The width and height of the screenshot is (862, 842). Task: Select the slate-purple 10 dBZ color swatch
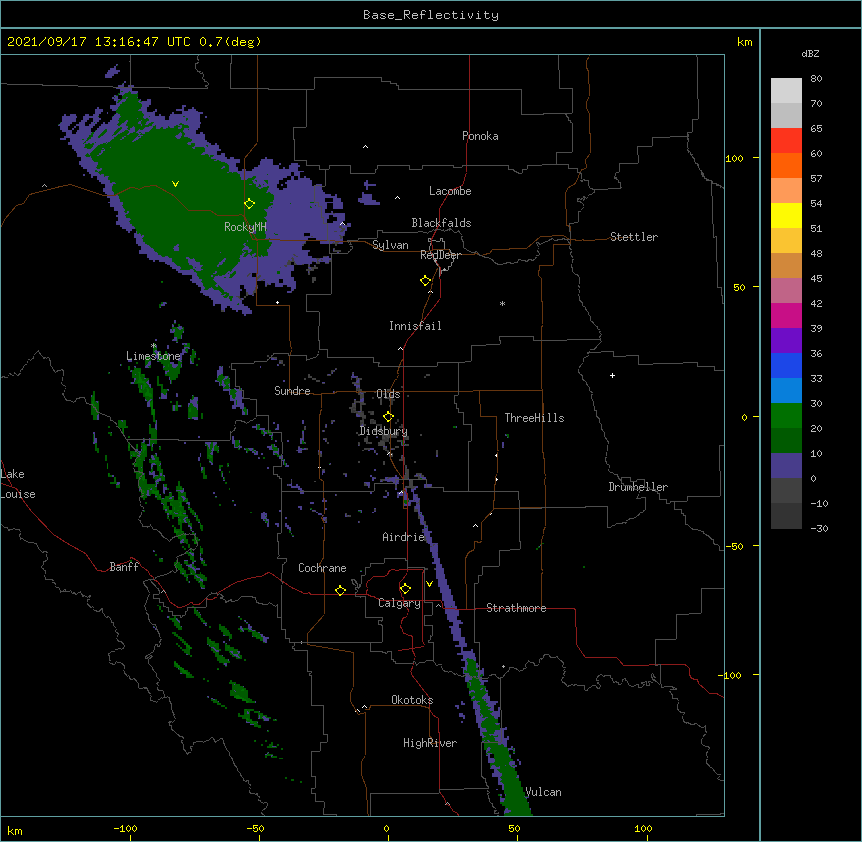point(786,466)
